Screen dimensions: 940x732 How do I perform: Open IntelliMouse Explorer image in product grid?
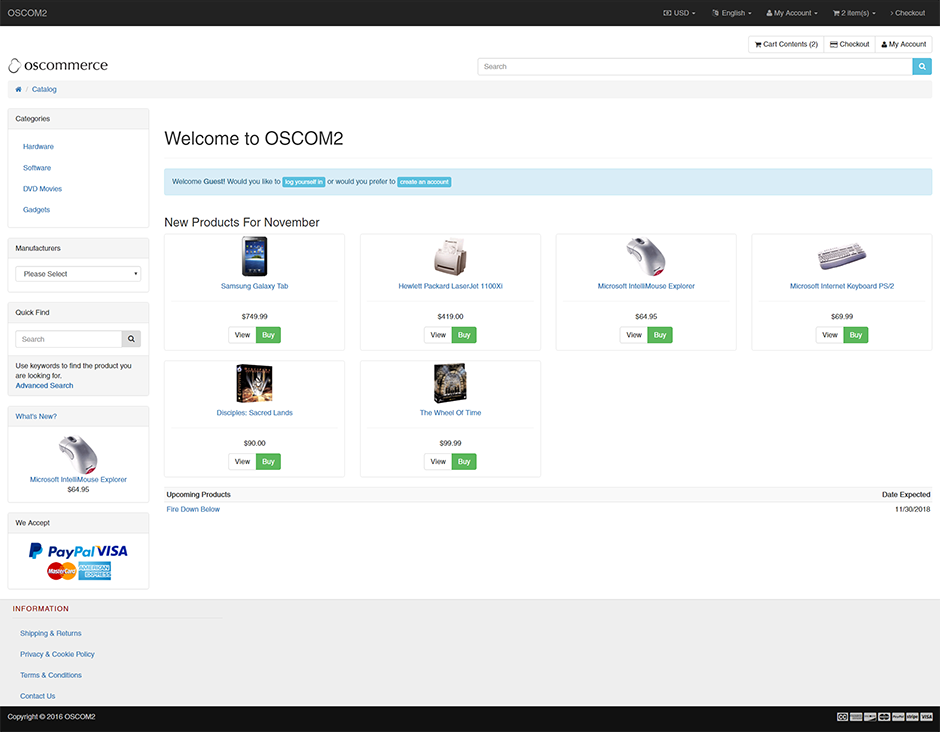(x=646, y=256)
